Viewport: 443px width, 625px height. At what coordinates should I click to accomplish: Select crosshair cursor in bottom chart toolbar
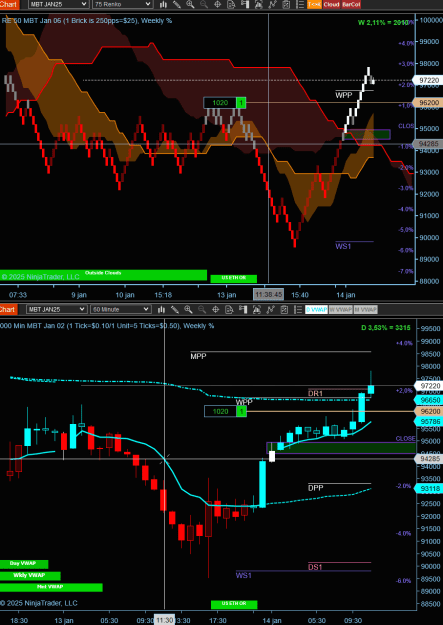click(x=216, y=309)
